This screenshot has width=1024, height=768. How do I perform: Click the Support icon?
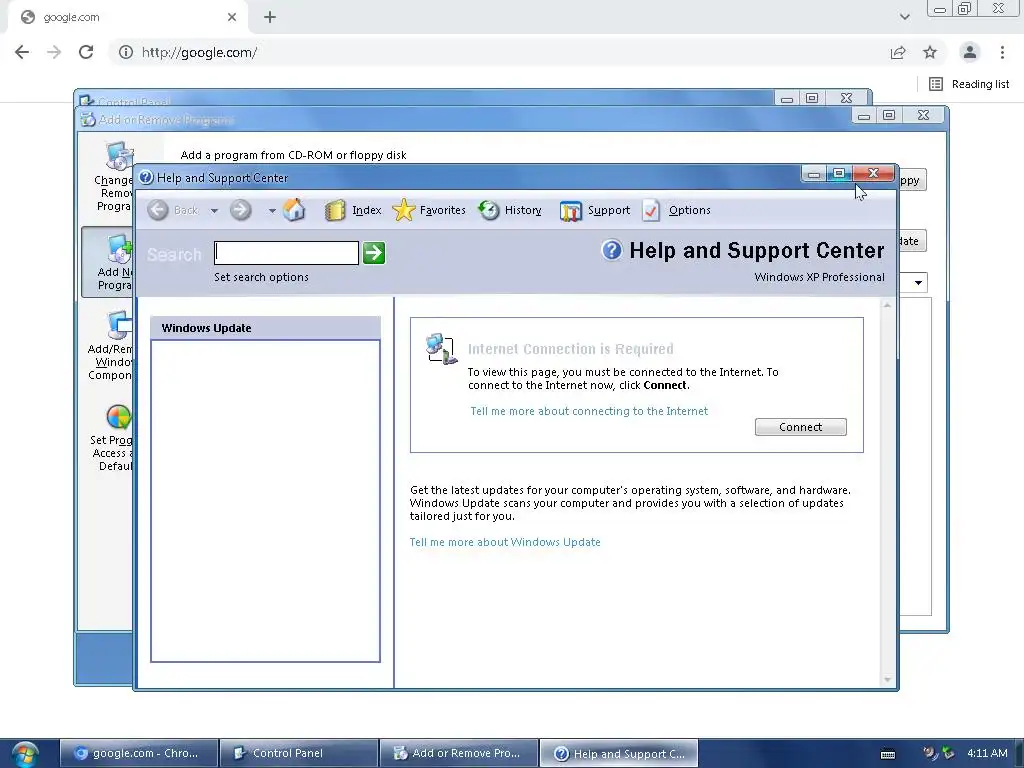[570, 211]
